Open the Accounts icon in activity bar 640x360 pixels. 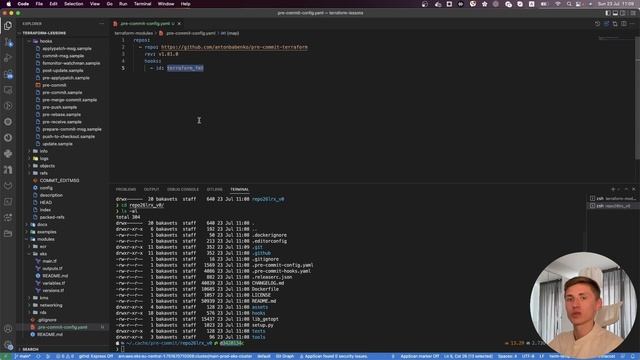[8, 329]
